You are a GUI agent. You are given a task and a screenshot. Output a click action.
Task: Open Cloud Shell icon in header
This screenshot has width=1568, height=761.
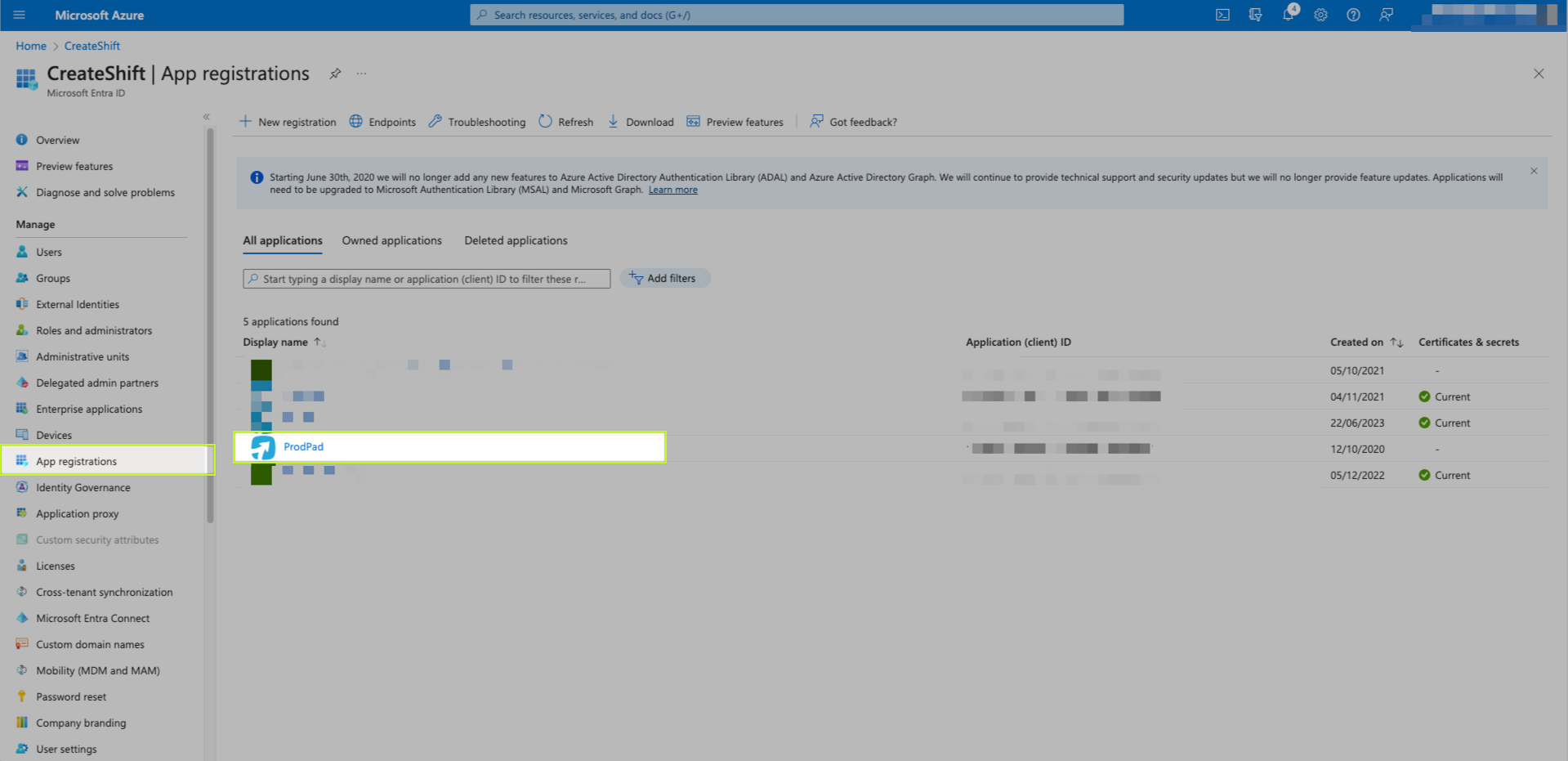point(1222,15)
